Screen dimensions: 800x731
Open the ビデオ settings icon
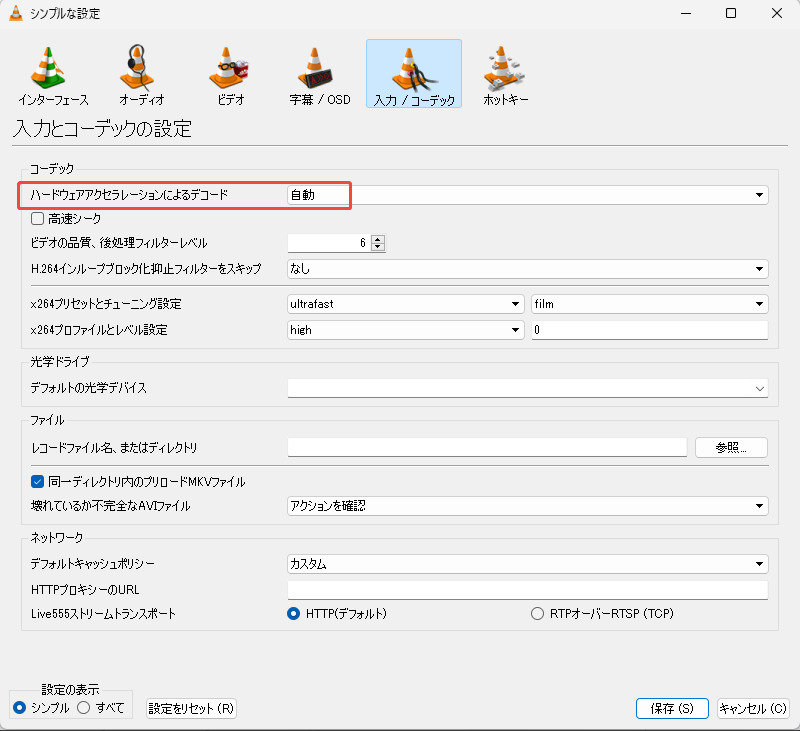228,72
